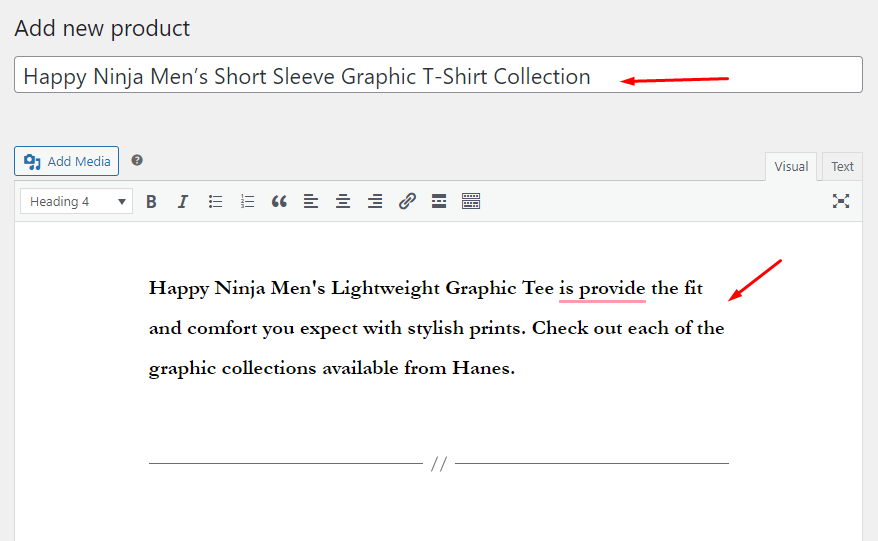
Task: Click 'graphic collections available from Hanes.' line
Action: click(x=331, y=369)
